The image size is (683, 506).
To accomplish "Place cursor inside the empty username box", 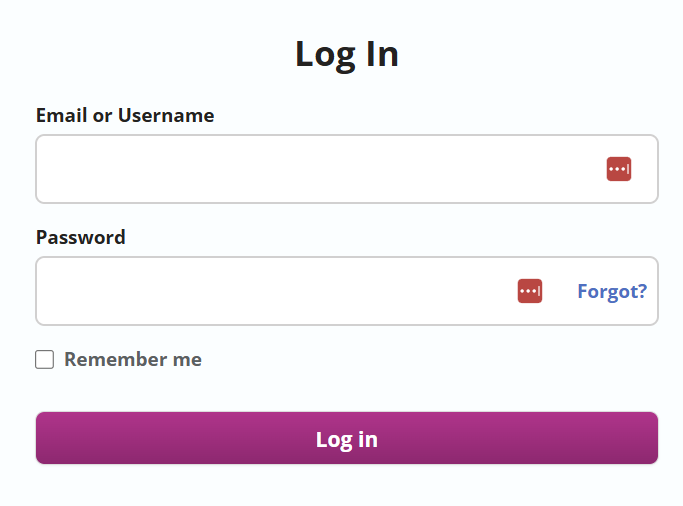I will (347, 169).
